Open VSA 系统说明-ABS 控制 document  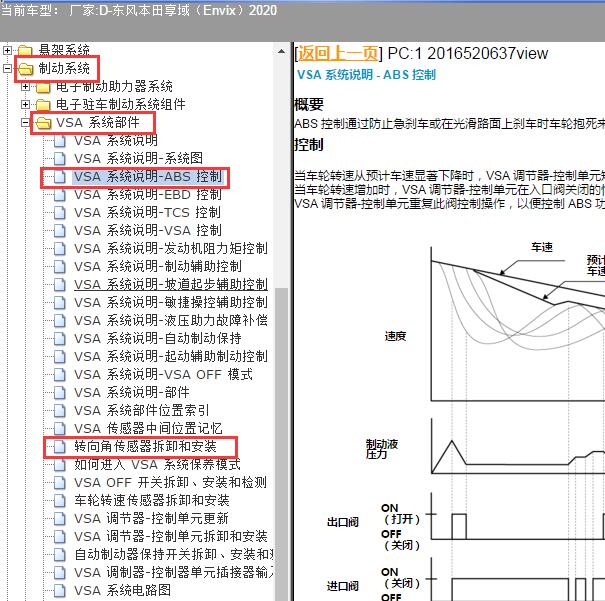click(148, 177)
